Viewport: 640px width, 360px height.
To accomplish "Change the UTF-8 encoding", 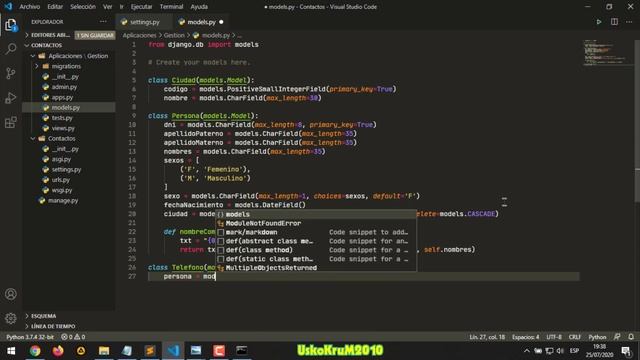I will [x=554, y=337].
